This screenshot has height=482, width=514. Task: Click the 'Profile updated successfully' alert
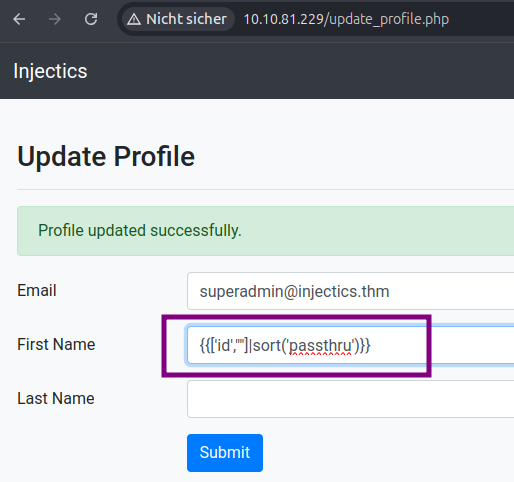[265, 231]
